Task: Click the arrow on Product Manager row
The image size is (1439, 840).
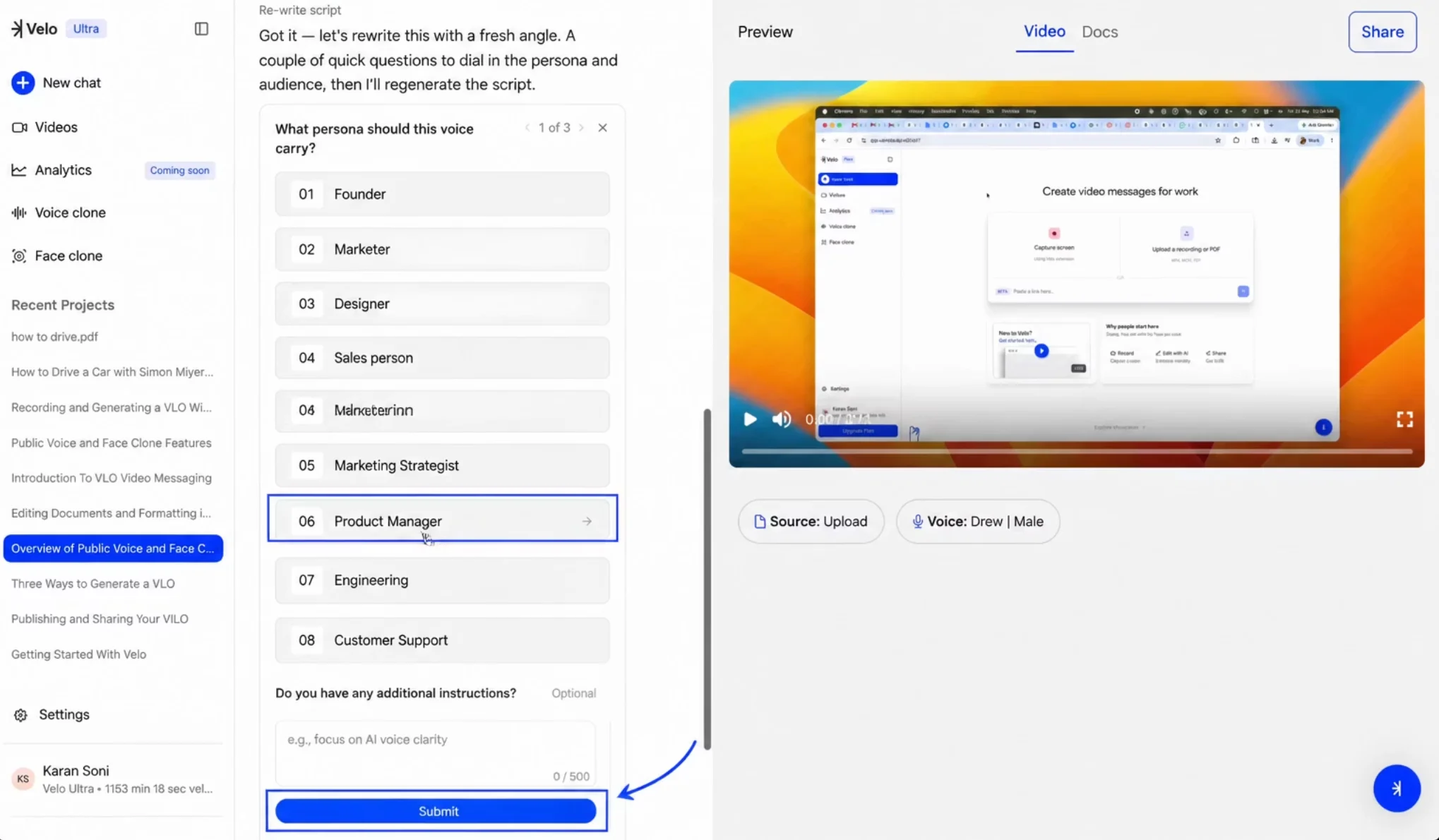Action: 587,521
